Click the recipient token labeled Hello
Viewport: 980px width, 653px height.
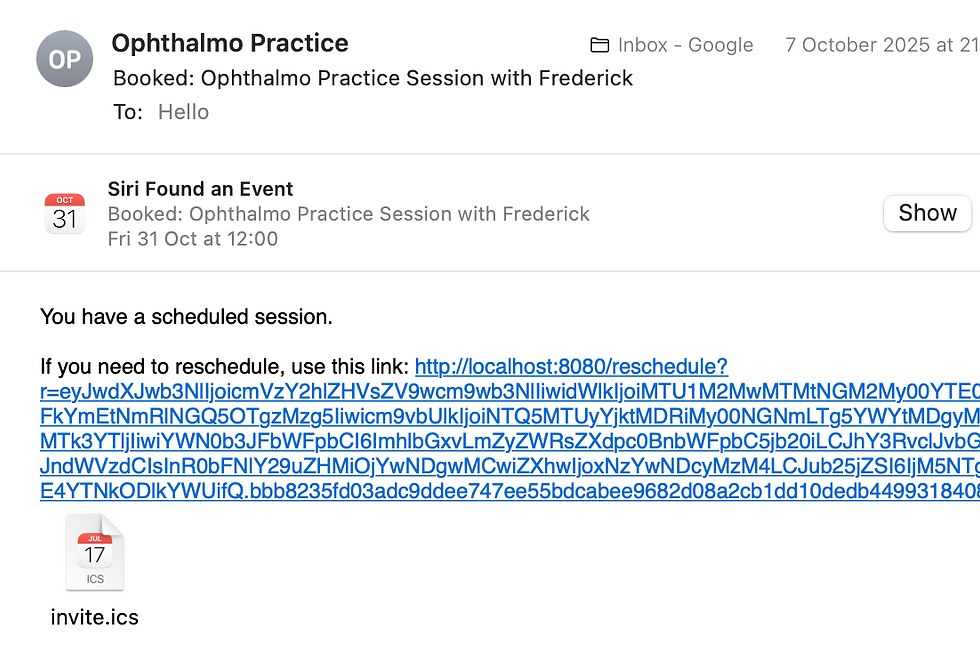[183, 112]
